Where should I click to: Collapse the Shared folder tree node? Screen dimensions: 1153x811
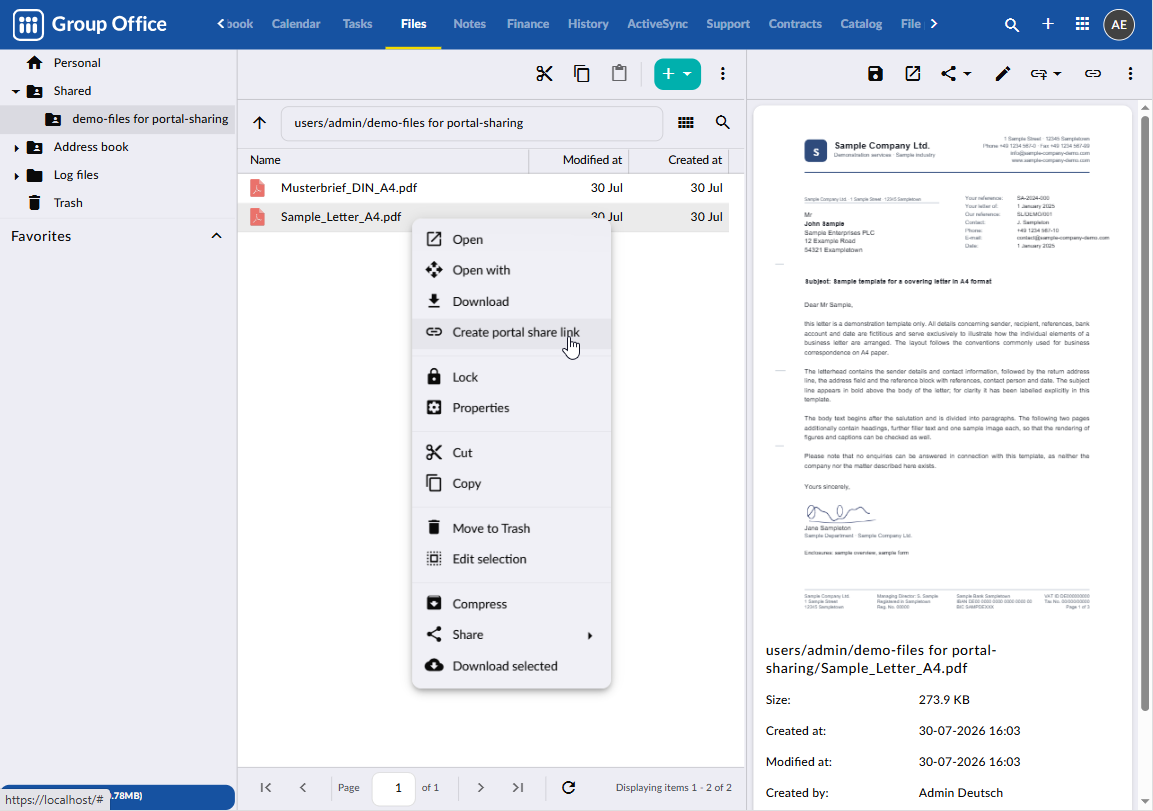tap(15, 92)
